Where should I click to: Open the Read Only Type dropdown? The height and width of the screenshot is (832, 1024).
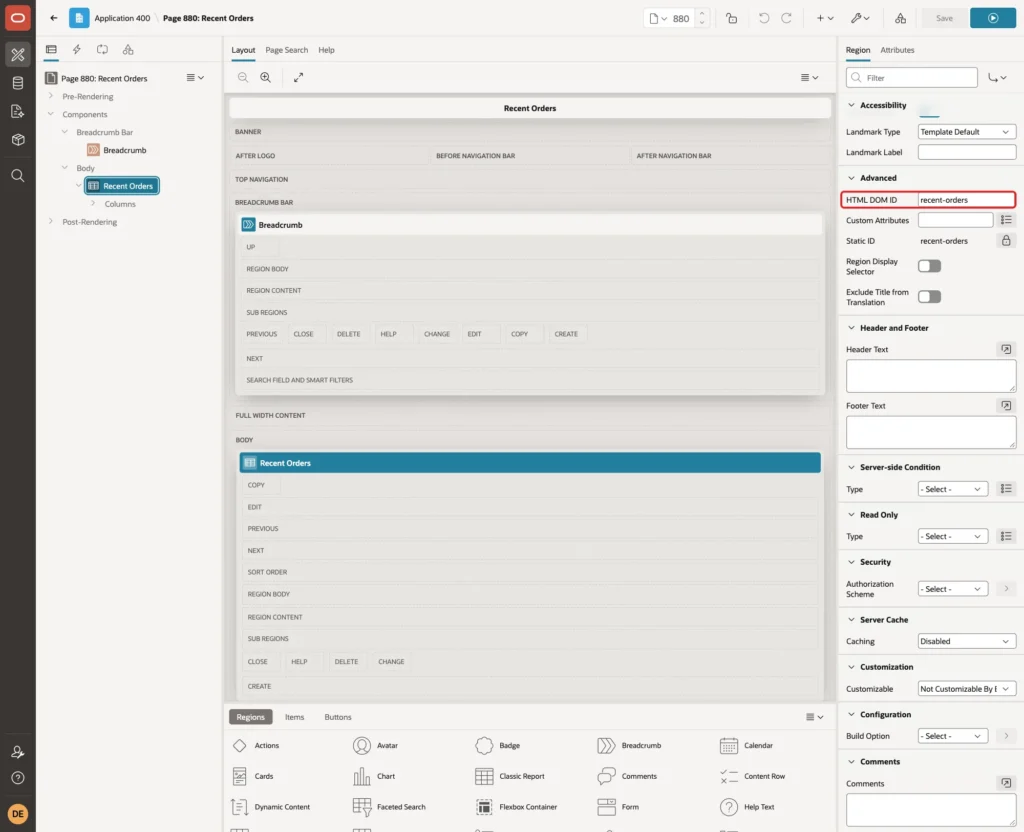pyautogui.click(x=952, y=536)
